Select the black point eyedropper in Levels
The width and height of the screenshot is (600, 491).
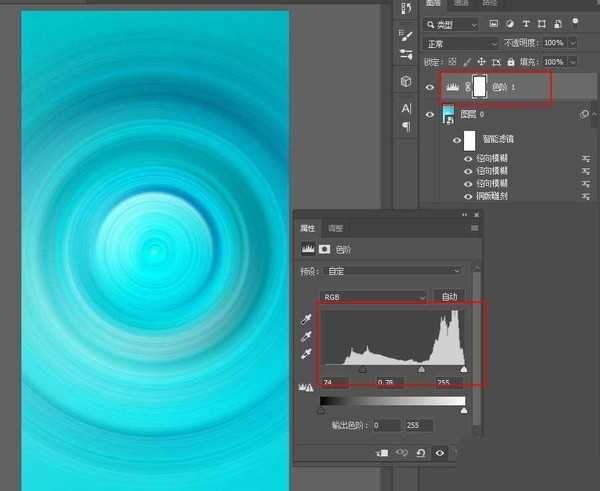(307, 319)
